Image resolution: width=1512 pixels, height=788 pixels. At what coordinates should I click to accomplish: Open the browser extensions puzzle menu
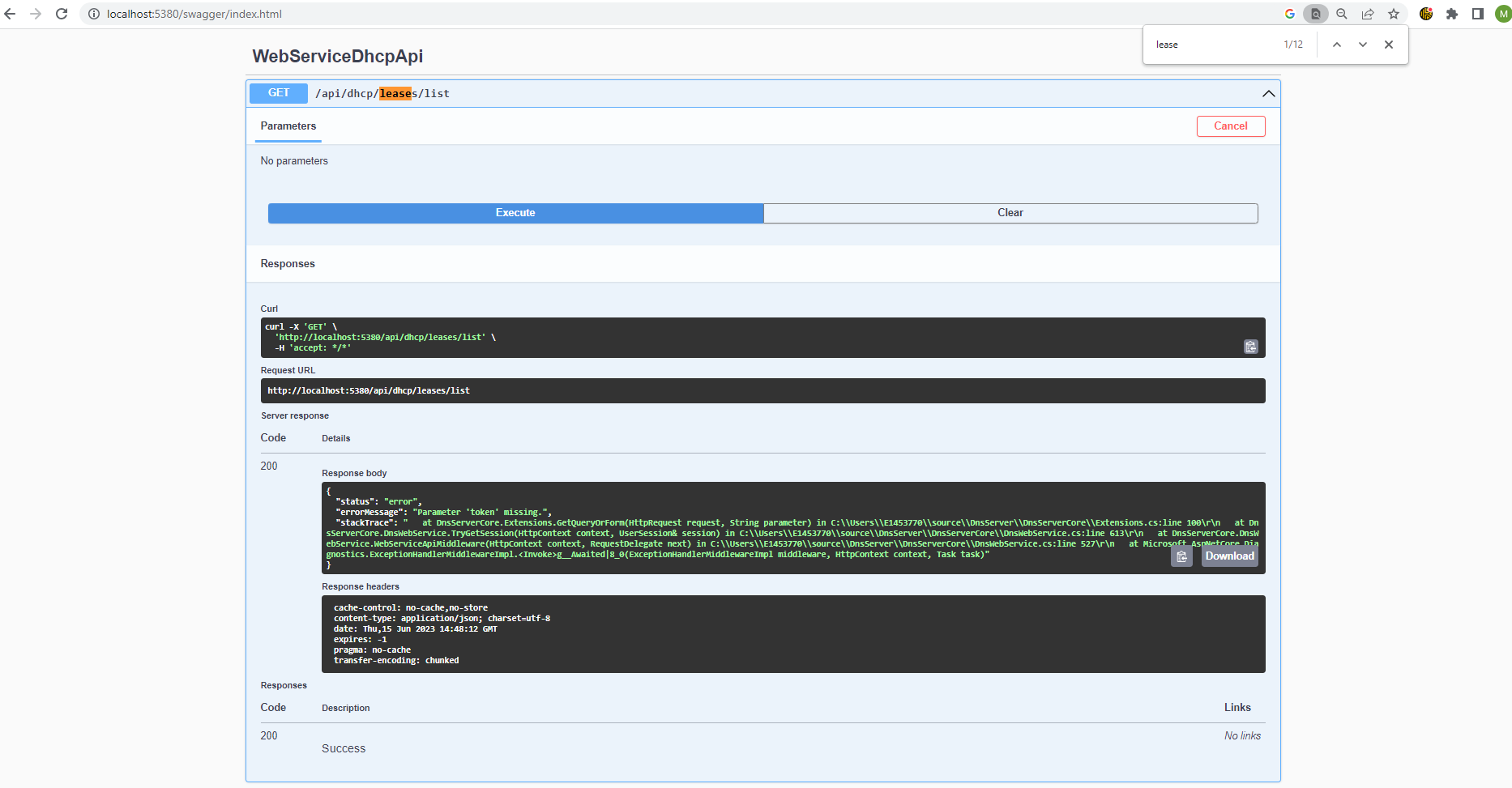coord(1452,14)
